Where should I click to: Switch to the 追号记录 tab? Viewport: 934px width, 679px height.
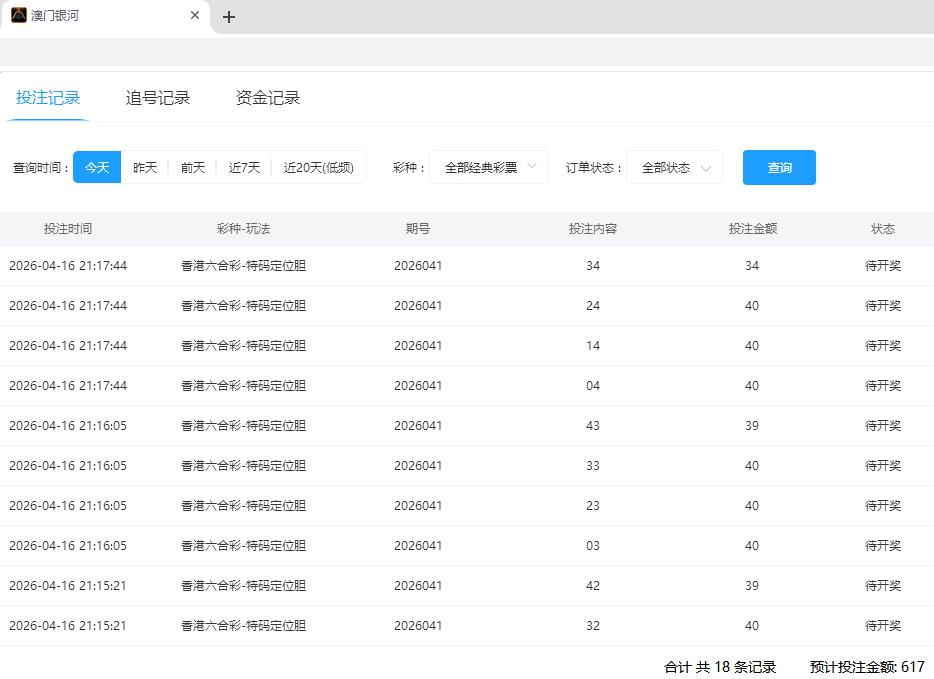(x=158, y=98)
